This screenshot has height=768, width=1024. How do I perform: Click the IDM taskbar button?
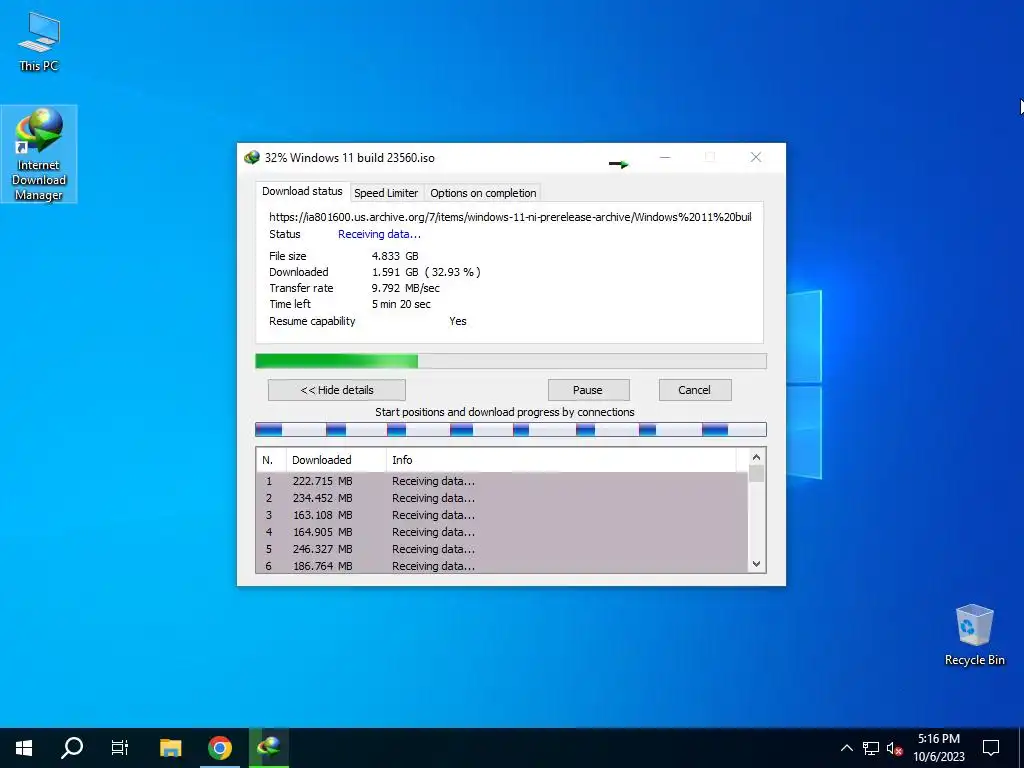[268, 748]
